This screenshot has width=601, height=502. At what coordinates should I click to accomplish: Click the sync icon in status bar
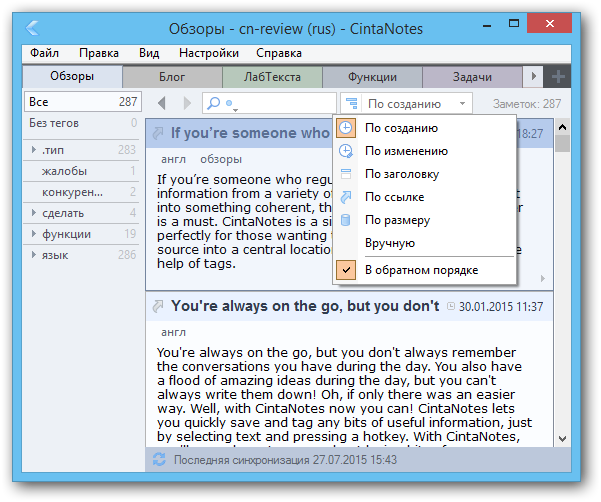159,459
